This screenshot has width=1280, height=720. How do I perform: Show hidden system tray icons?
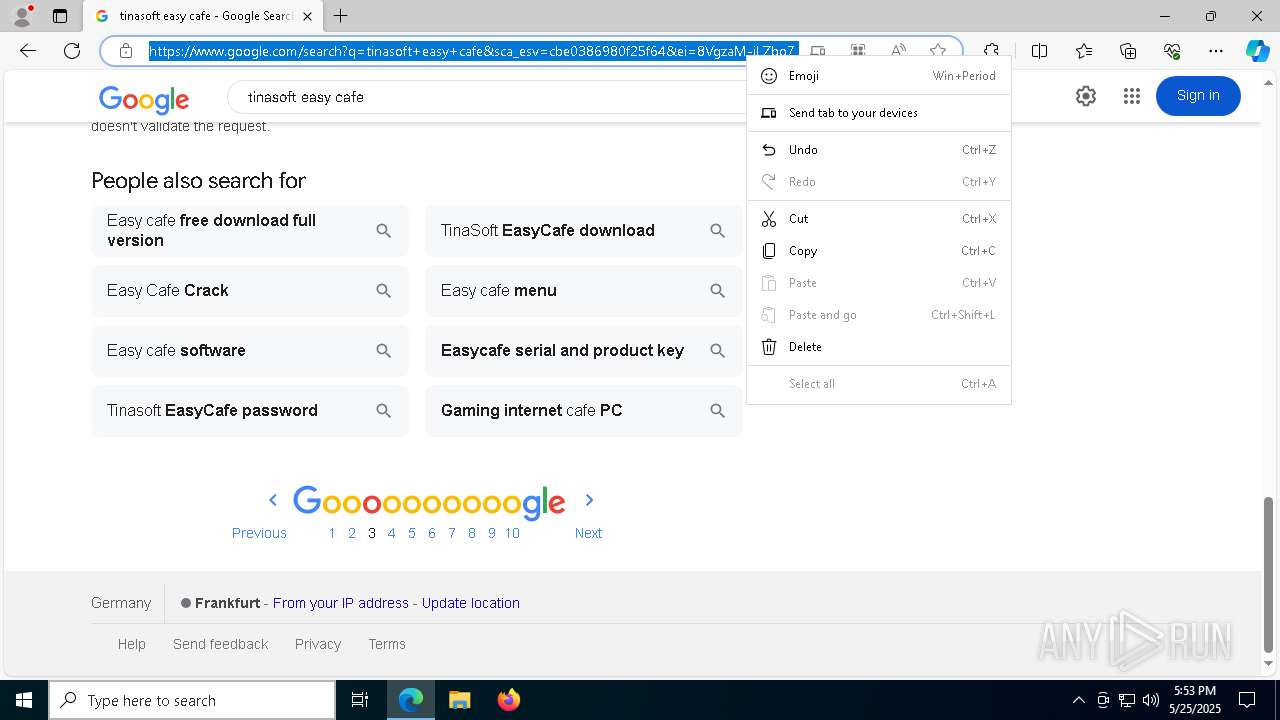(1078, 700)
